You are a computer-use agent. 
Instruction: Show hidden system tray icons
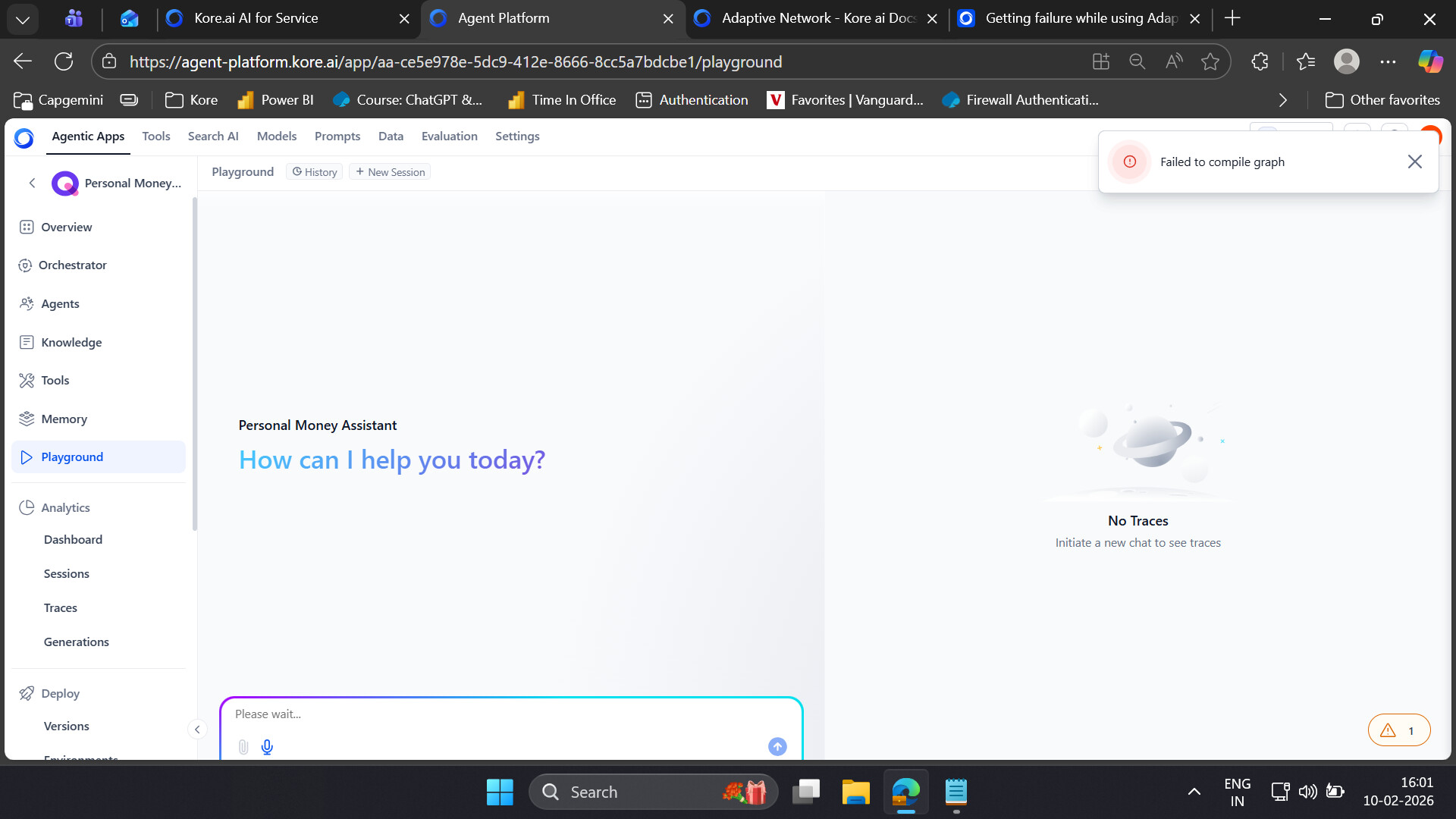click(1194, 792)
